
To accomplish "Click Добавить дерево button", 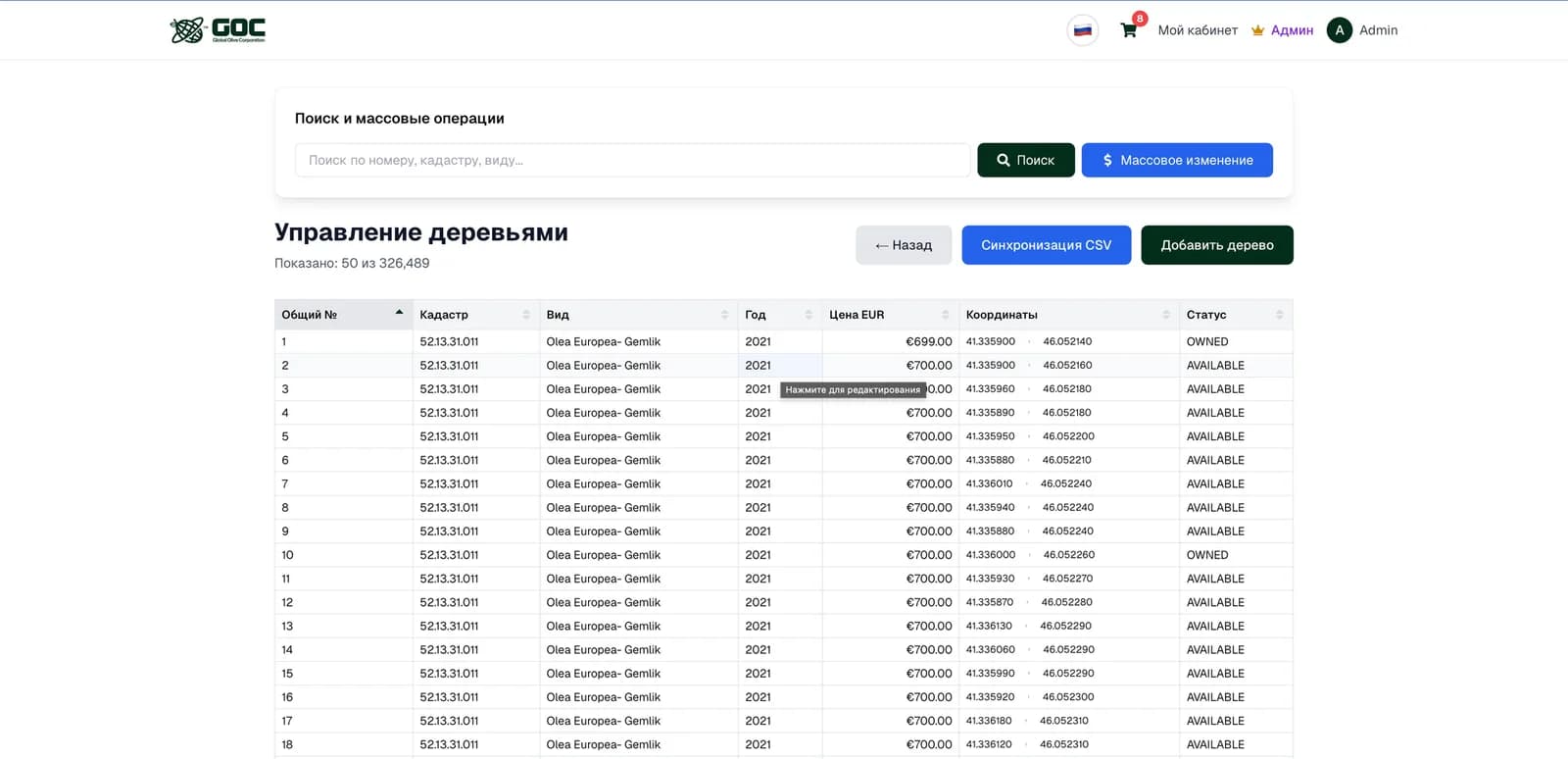I will tap(1217, 245).
